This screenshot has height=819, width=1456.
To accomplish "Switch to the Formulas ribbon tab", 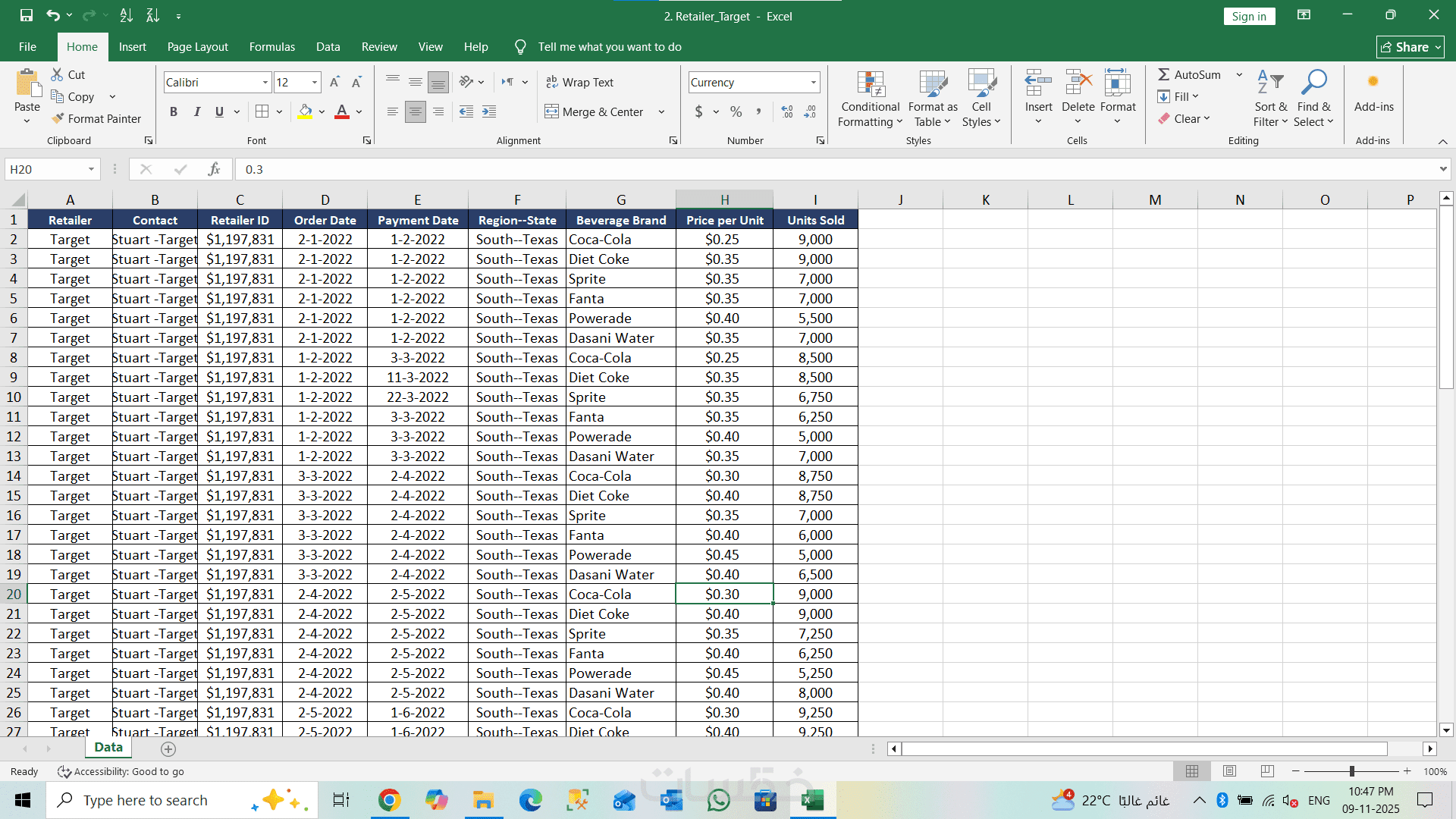I will [271, 47].
